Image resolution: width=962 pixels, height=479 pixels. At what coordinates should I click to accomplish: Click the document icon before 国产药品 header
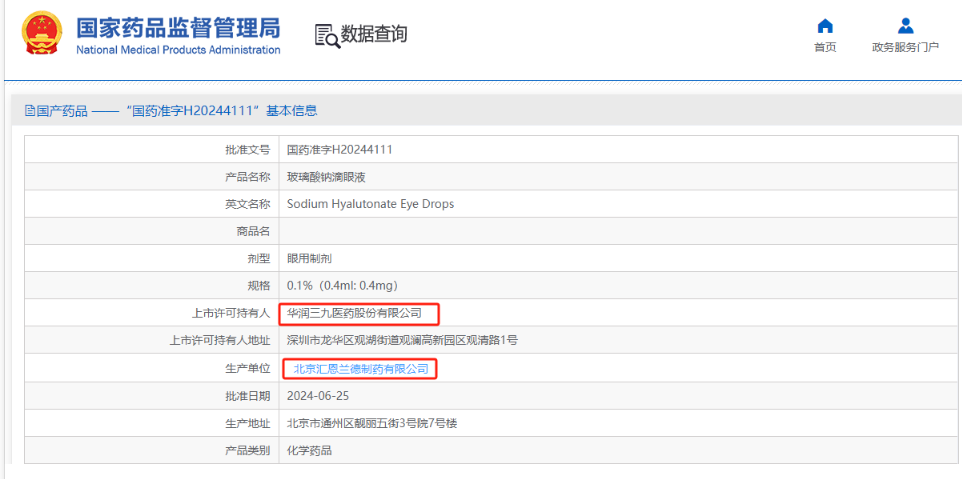pyautogui.click(x=29, y=111)
